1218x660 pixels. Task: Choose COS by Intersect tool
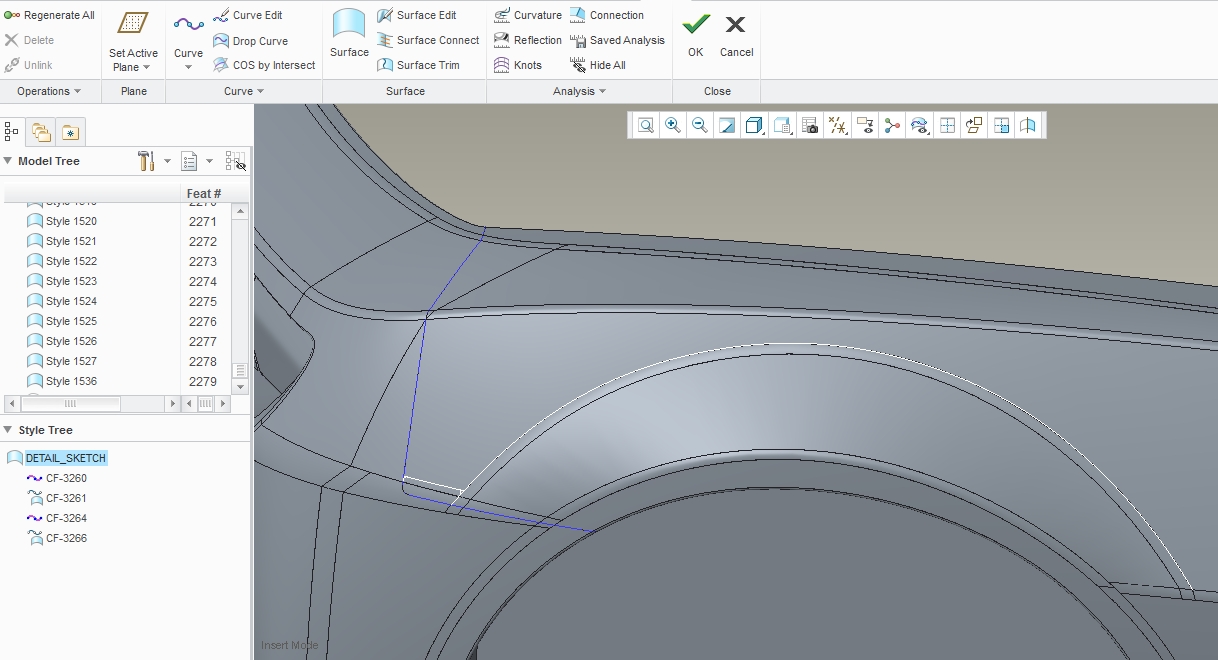(x=265, y=65)
